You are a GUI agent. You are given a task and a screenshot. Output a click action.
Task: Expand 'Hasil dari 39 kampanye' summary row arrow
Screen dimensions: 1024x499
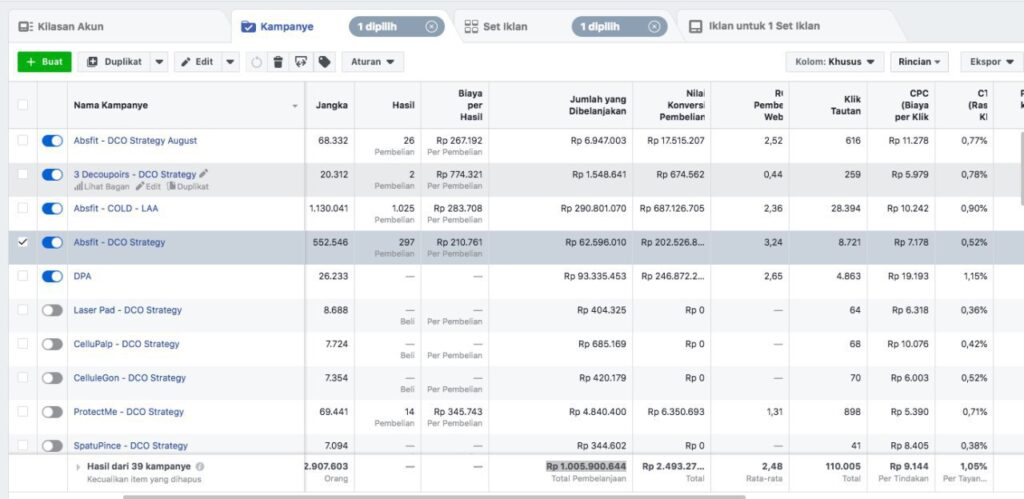click(79, 467)
